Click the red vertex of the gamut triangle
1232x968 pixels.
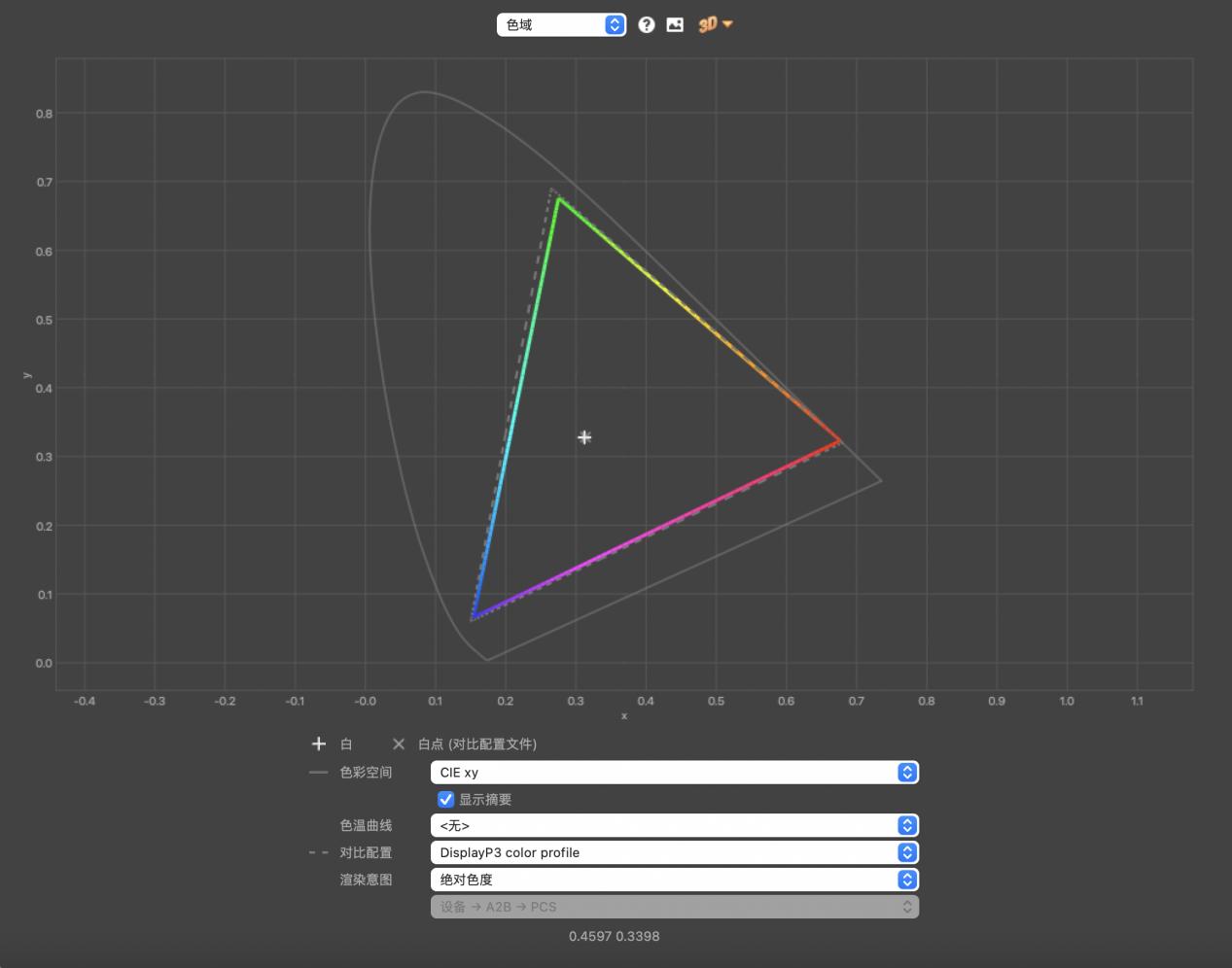coord(839,442)
